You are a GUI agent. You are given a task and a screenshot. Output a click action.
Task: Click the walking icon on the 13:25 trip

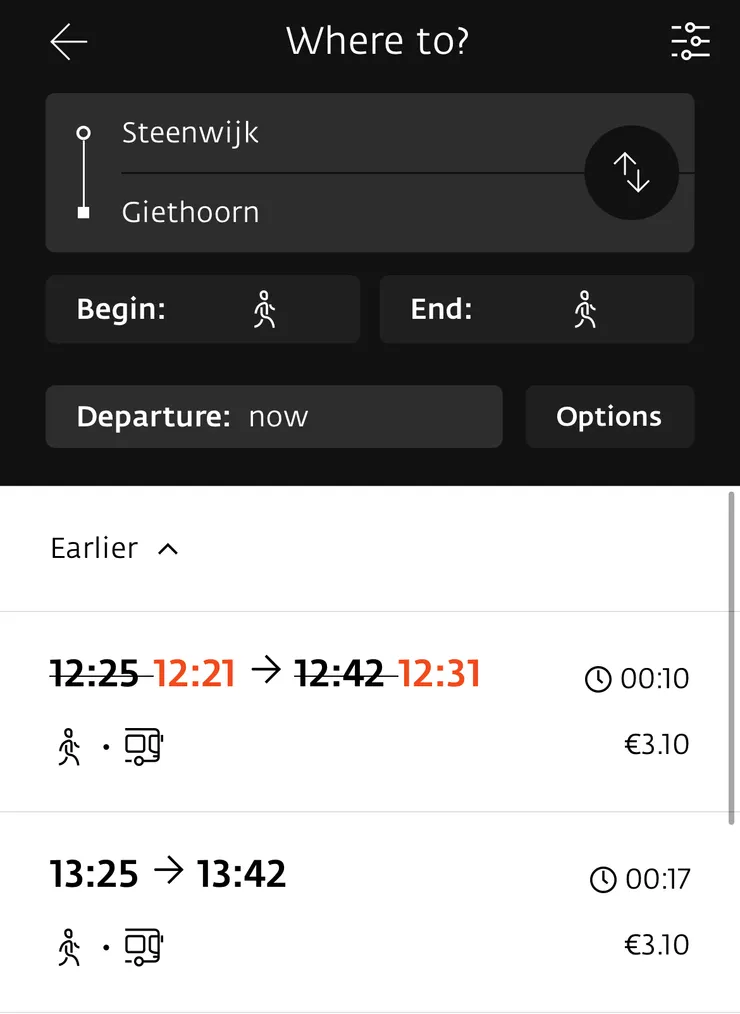pyautogui.click(x=69, y=946)
